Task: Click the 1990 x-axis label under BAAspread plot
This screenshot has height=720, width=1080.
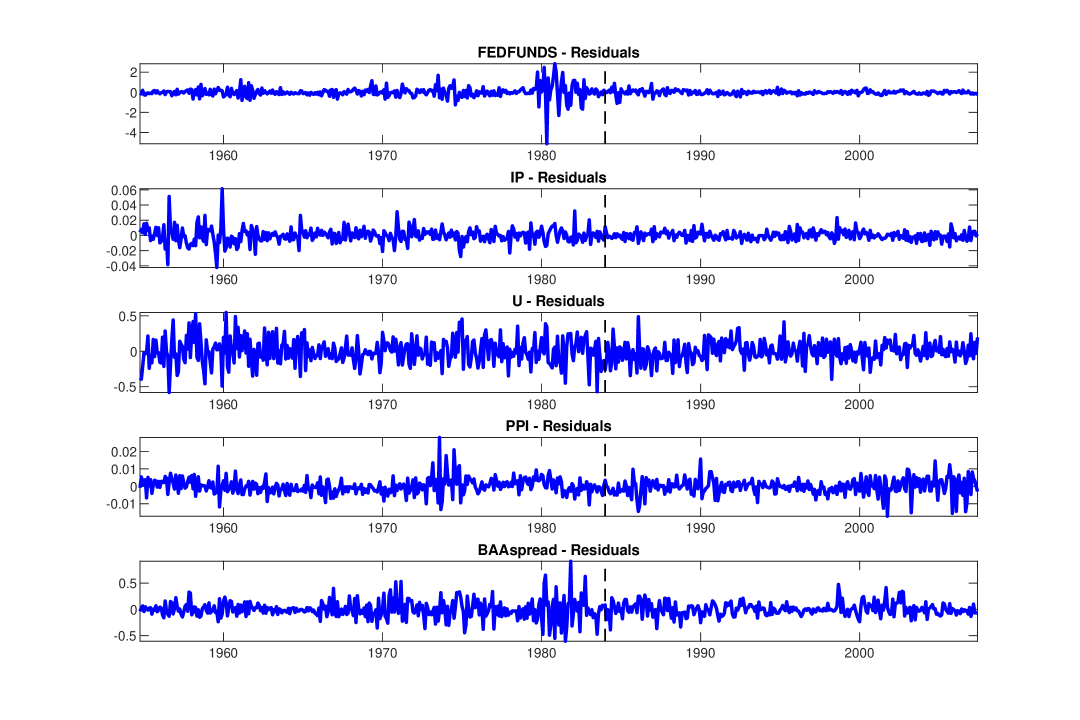Action: pyautogui.click(x=700, y=653)
